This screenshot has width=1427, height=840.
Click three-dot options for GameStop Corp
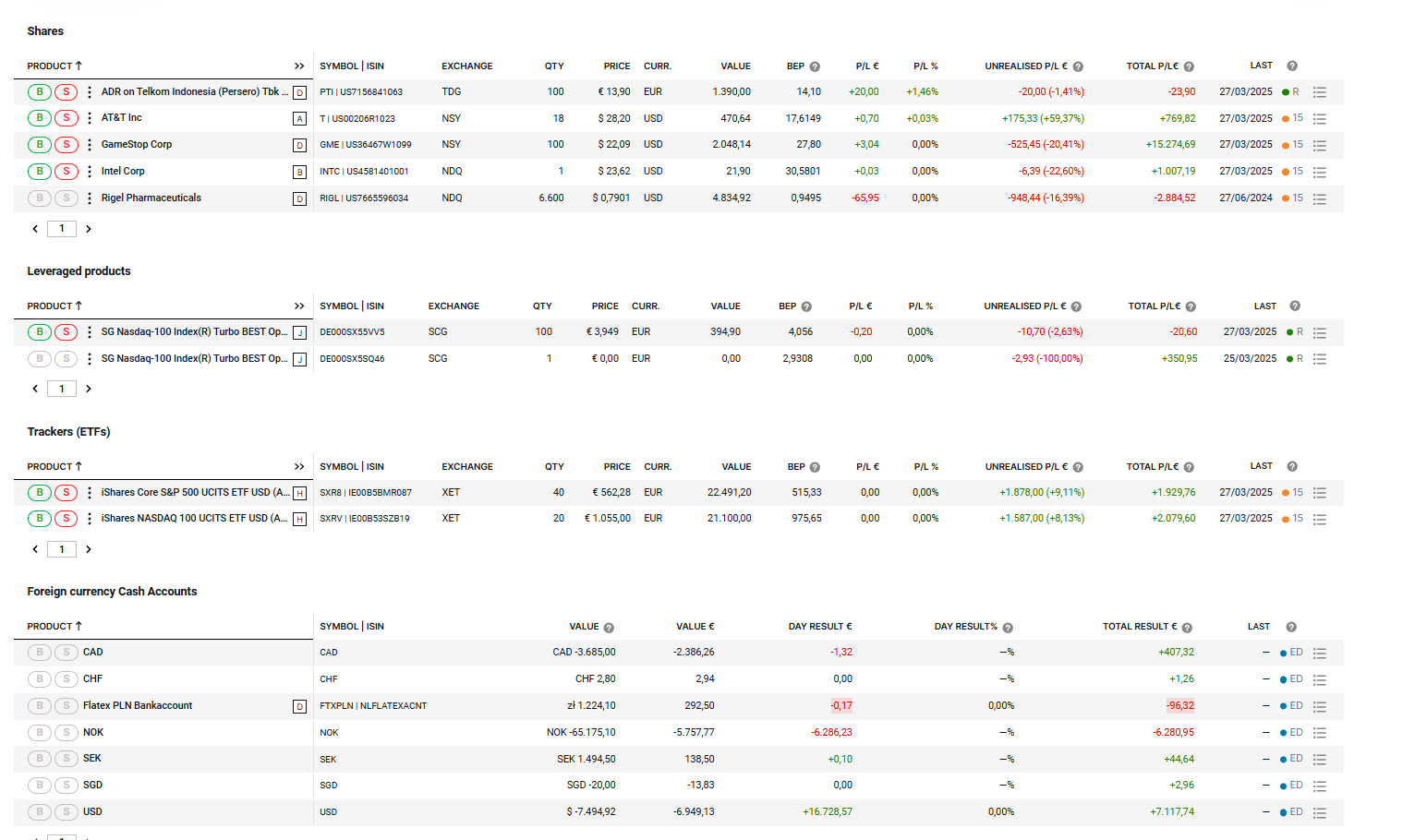90,145
